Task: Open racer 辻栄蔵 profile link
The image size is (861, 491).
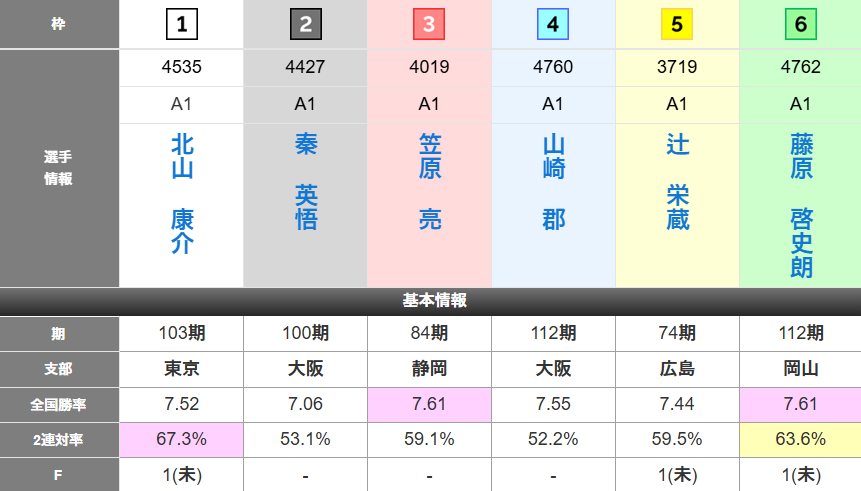Action: [x=677, y=181]
